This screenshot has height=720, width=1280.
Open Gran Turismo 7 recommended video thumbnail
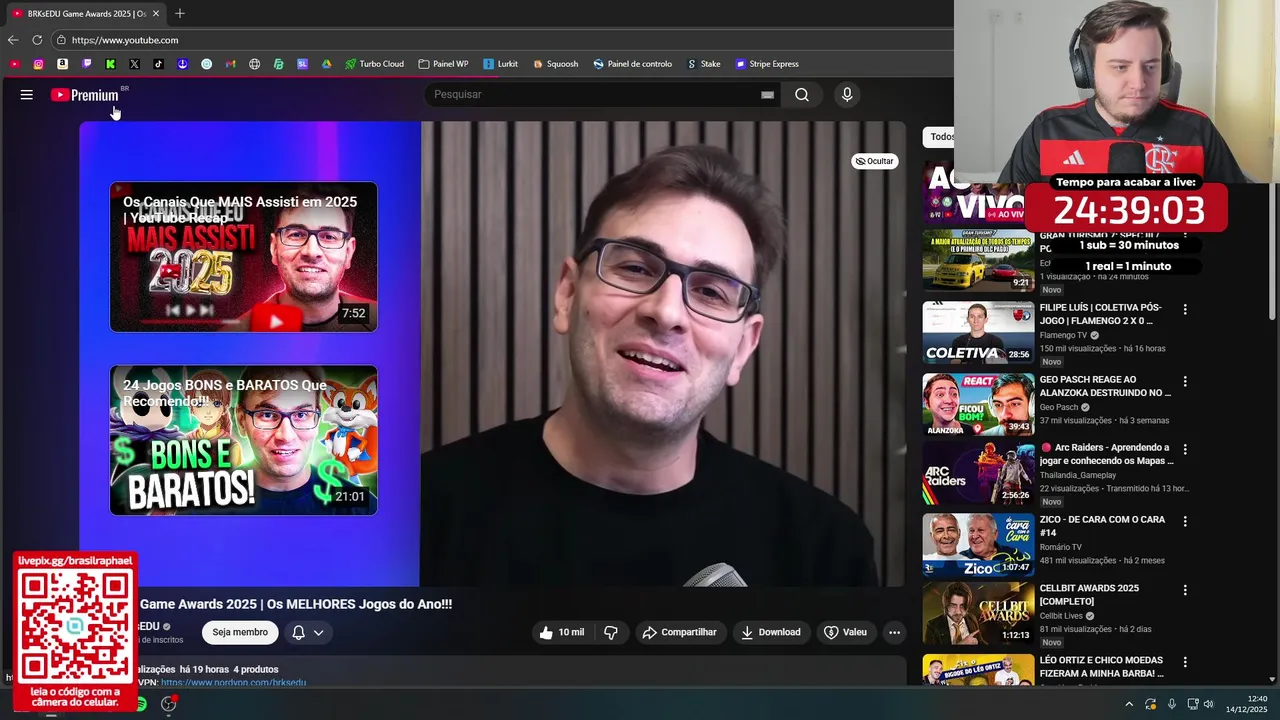(x=978, y=260)
